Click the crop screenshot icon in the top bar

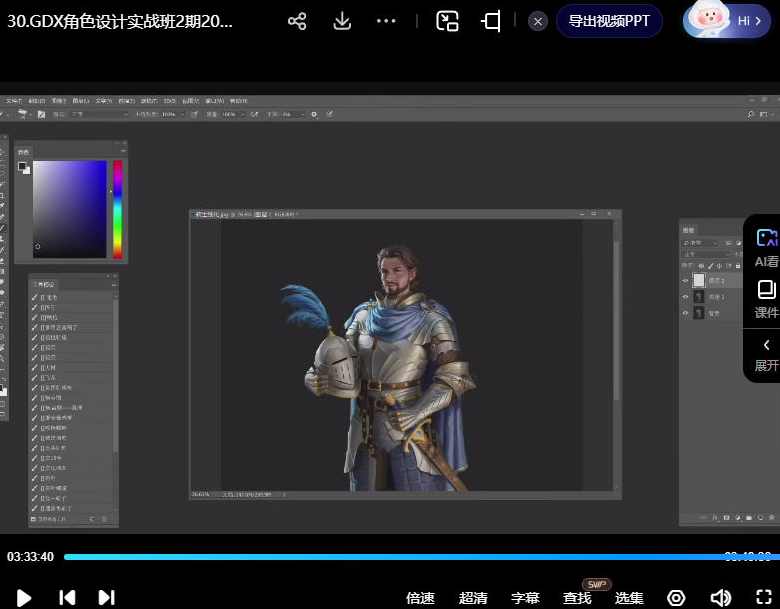[x=491, y=22]
